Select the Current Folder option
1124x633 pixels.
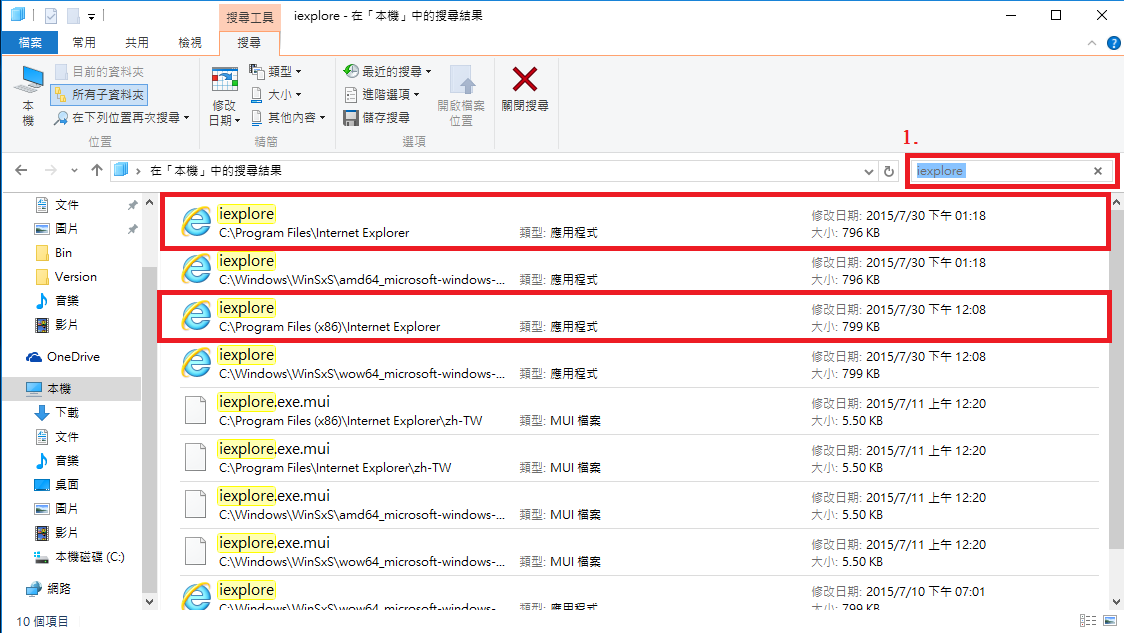(x=100, y=72)
